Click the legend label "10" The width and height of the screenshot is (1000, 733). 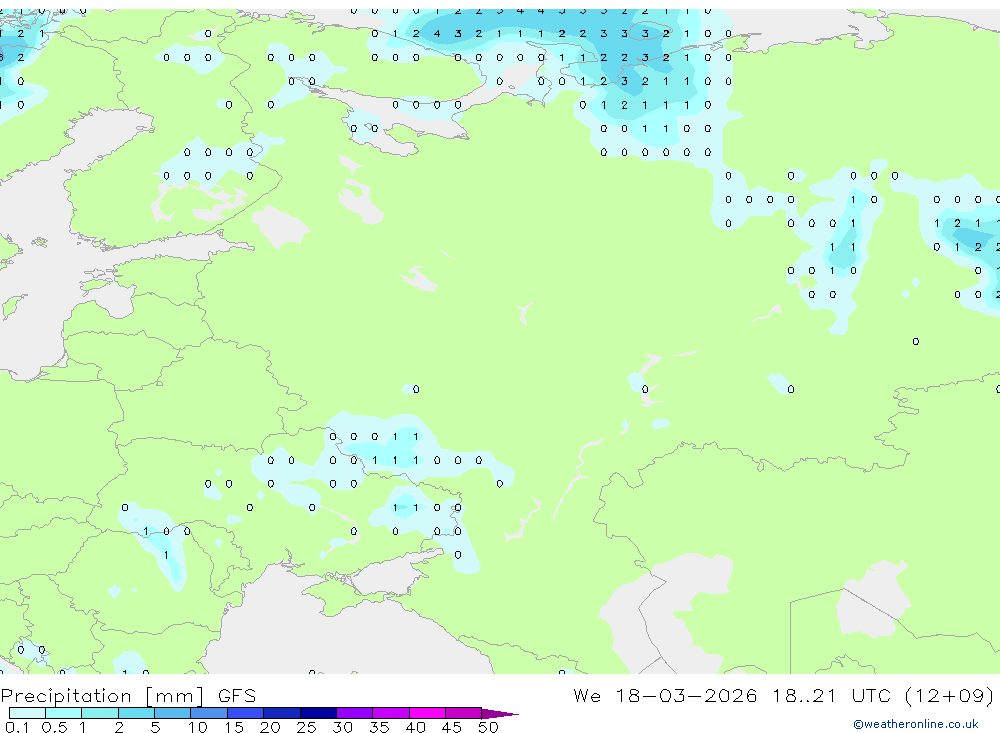[198, 727]
